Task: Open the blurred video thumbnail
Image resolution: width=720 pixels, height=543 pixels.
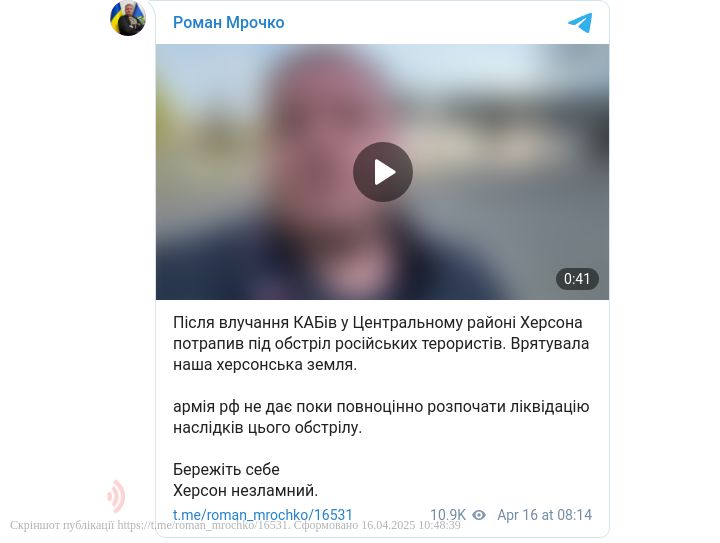Action: 382,172
